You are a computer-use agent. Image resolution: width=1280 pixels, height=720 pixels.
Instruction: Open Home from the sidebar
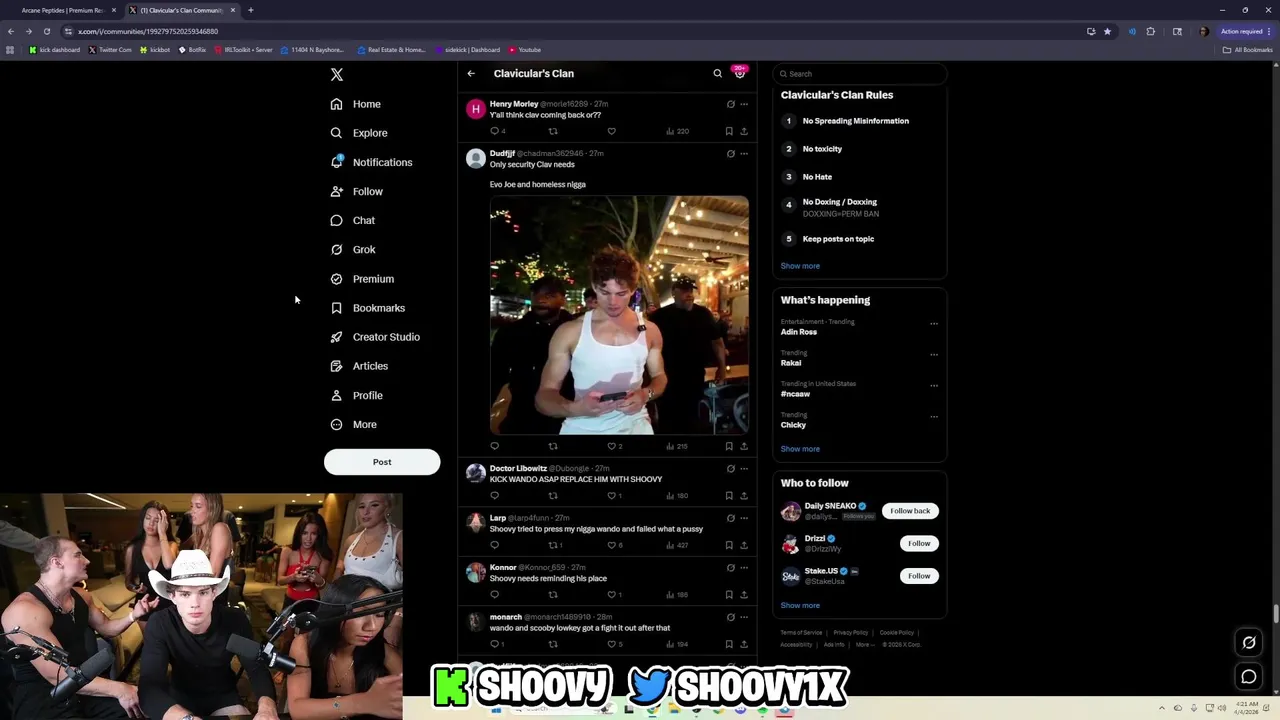356,104
